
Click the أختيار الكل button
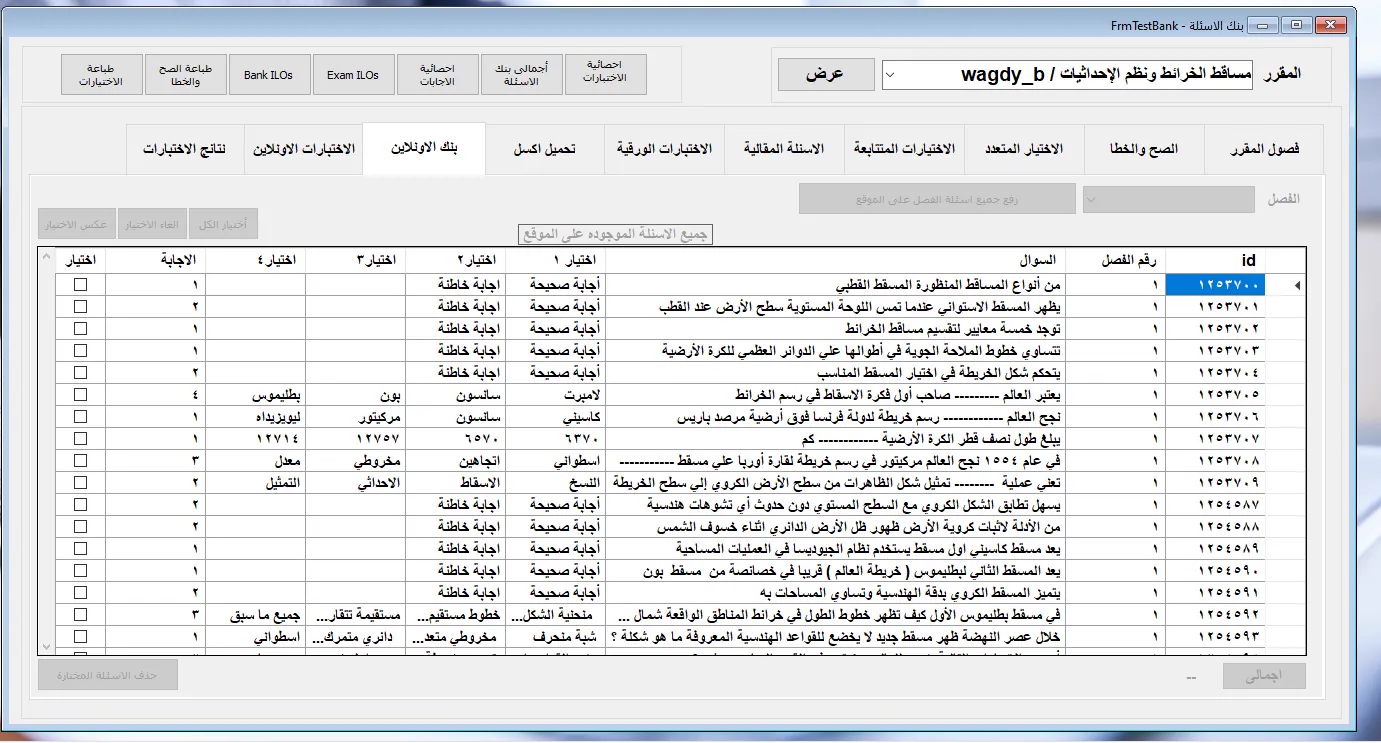pyautogui.click(x=224, y=224)
